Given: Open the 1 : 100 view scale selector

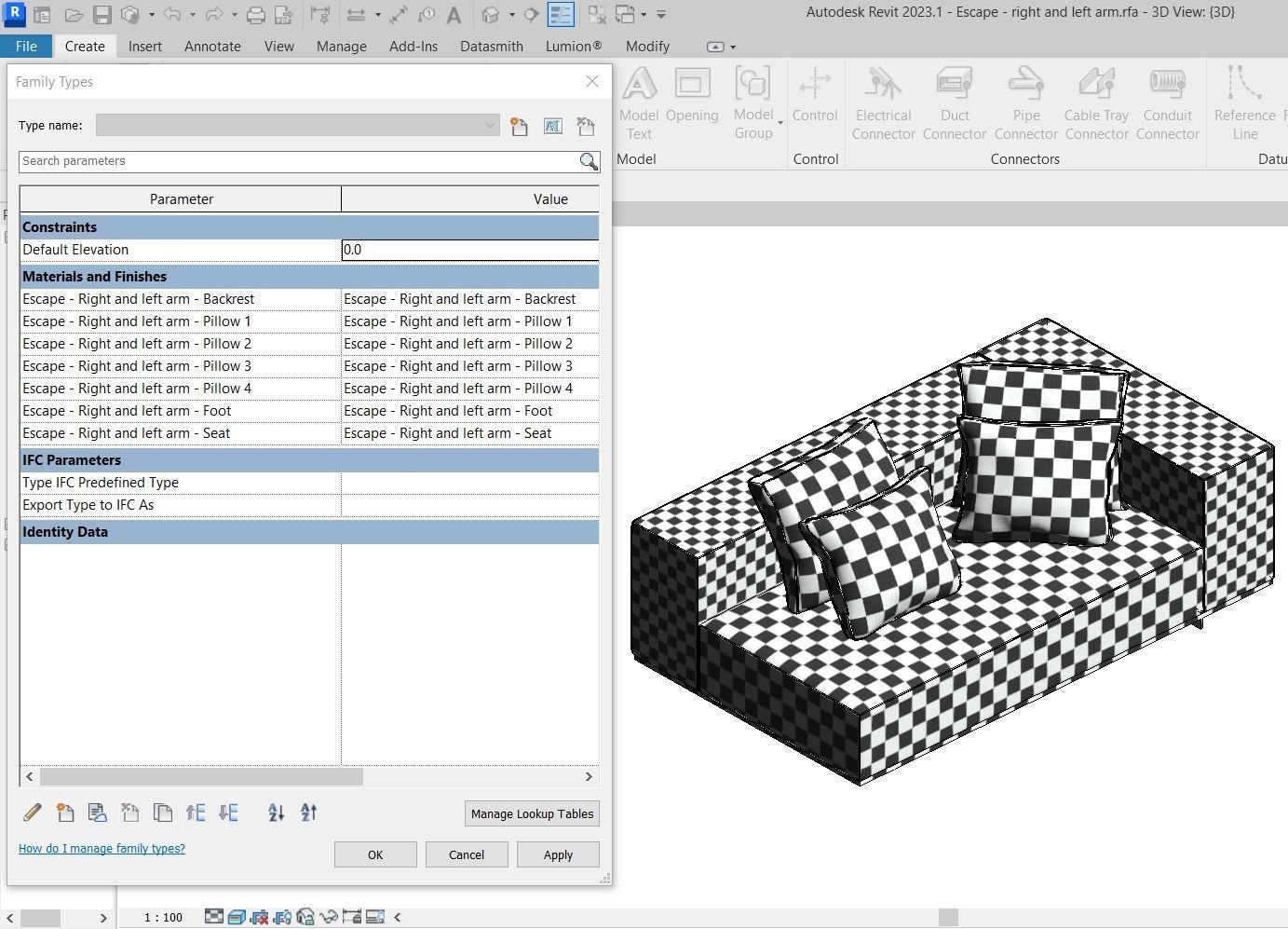Looking at the screenshot, I should [x=163, y=918].
